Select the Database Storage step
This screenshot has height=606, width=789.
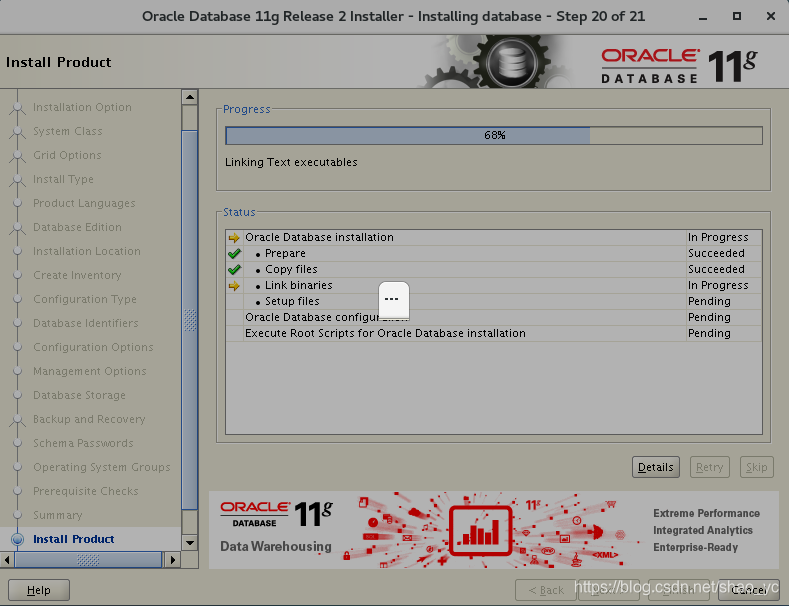click(79, 395)
